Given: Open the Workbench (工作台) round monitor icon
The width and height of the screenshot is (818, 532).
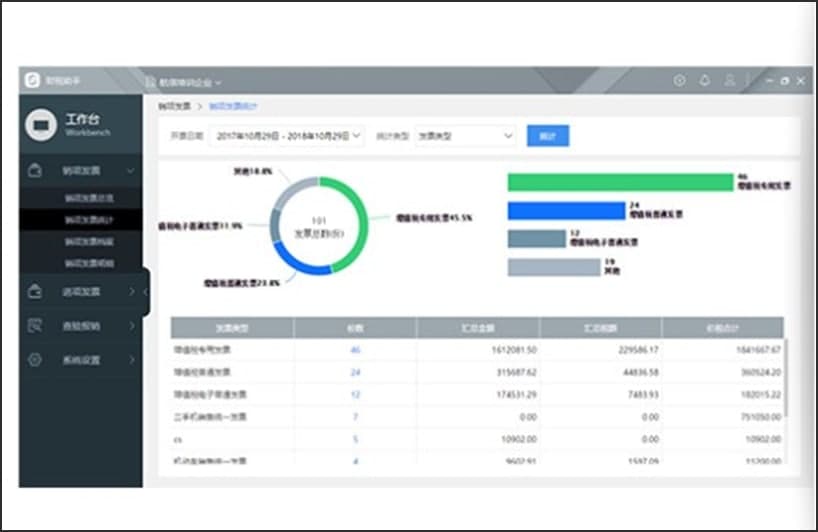Looking at the screenshot, I should [41, 125].
